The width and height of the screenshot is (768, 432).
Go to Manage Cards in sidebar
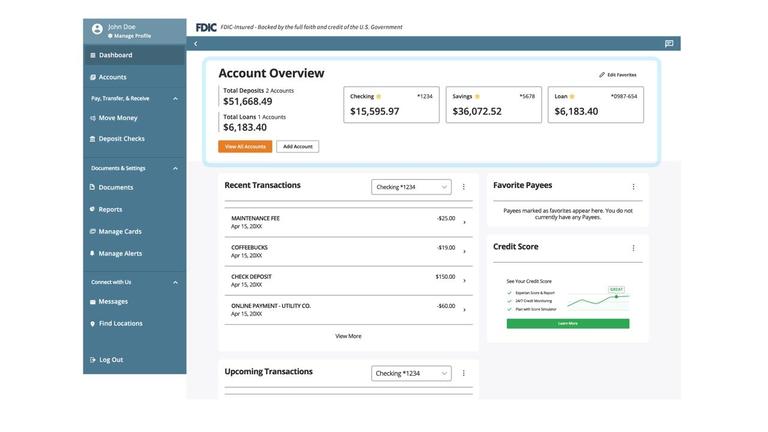click(120, 232)
